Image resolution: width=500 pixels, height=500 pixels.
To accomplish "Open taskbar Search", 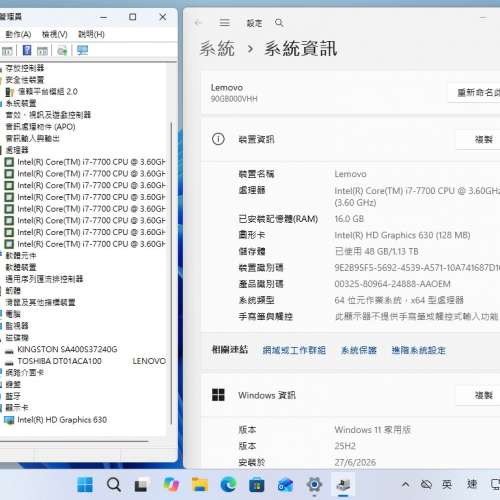I will [x=114, y=485].
